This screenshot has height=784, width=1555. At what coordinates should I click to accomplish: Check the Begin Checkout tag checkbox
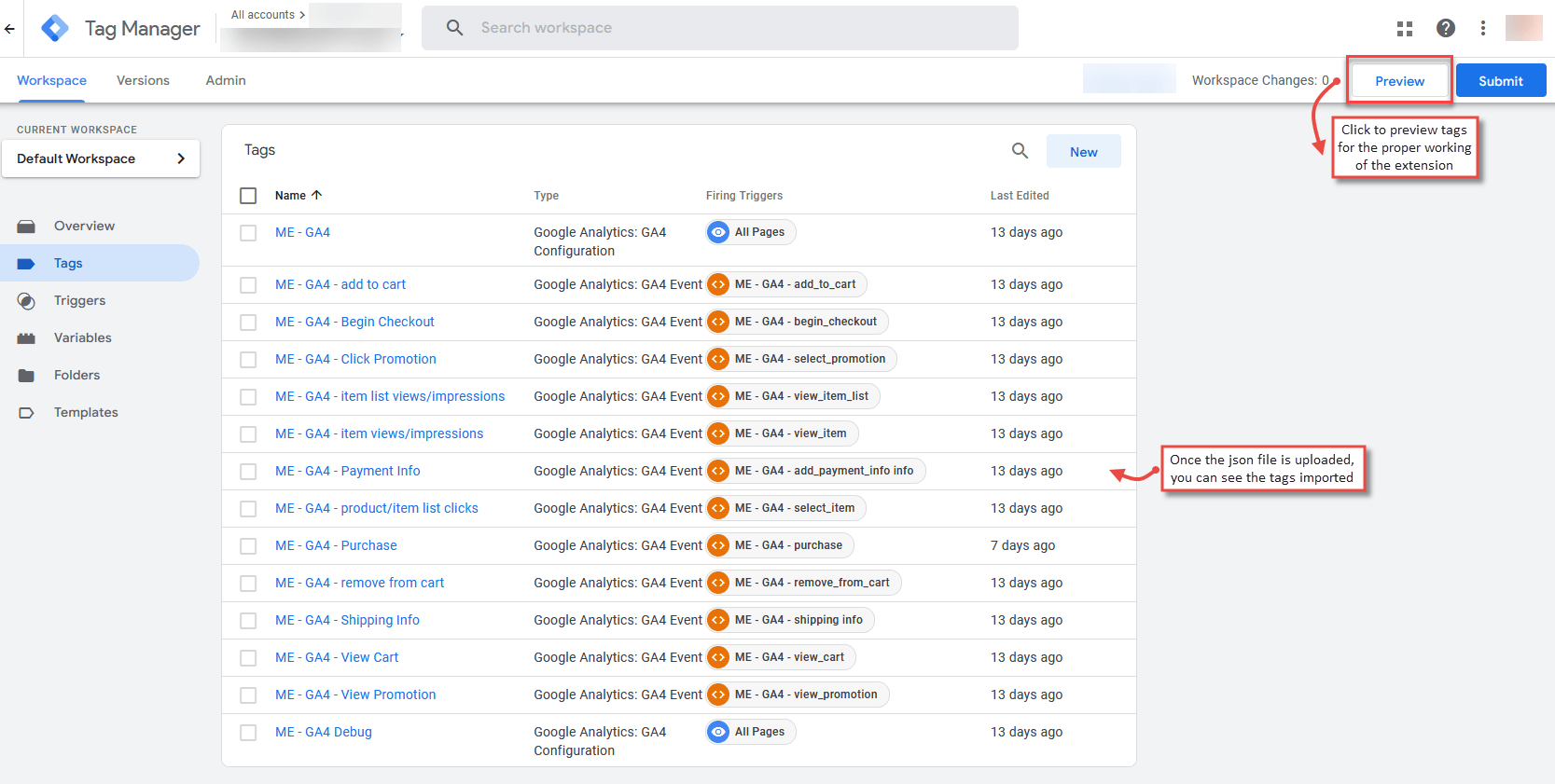click(x=248, y=323)
